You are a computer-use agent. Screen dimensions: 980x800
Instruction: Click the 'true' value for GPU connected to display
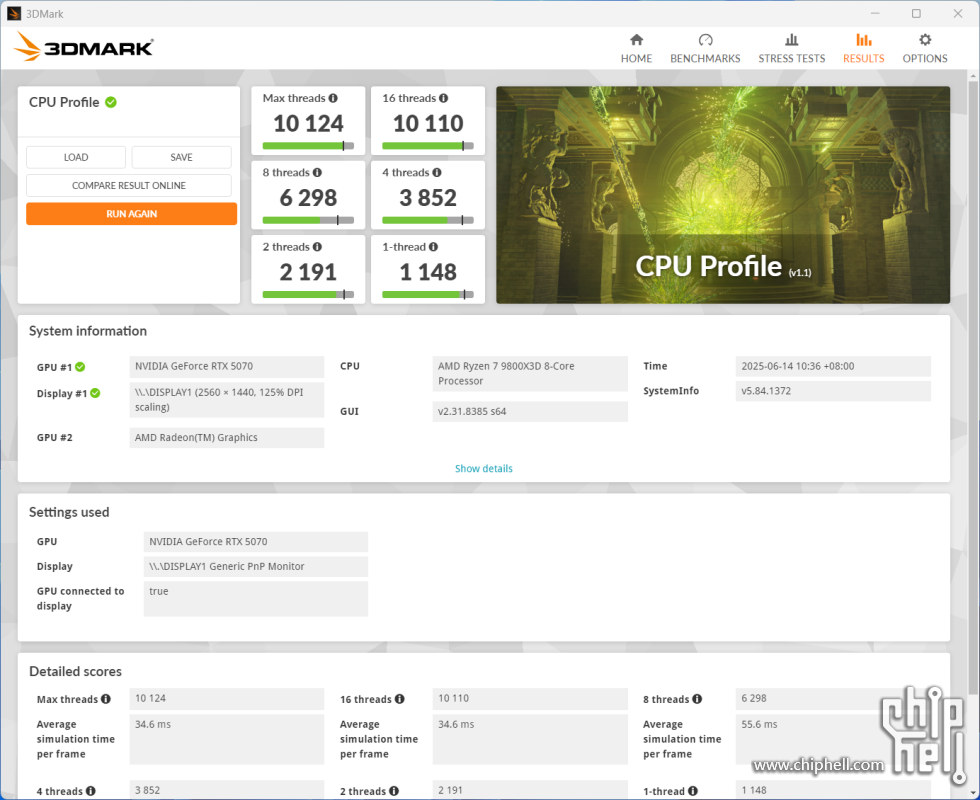256,599
